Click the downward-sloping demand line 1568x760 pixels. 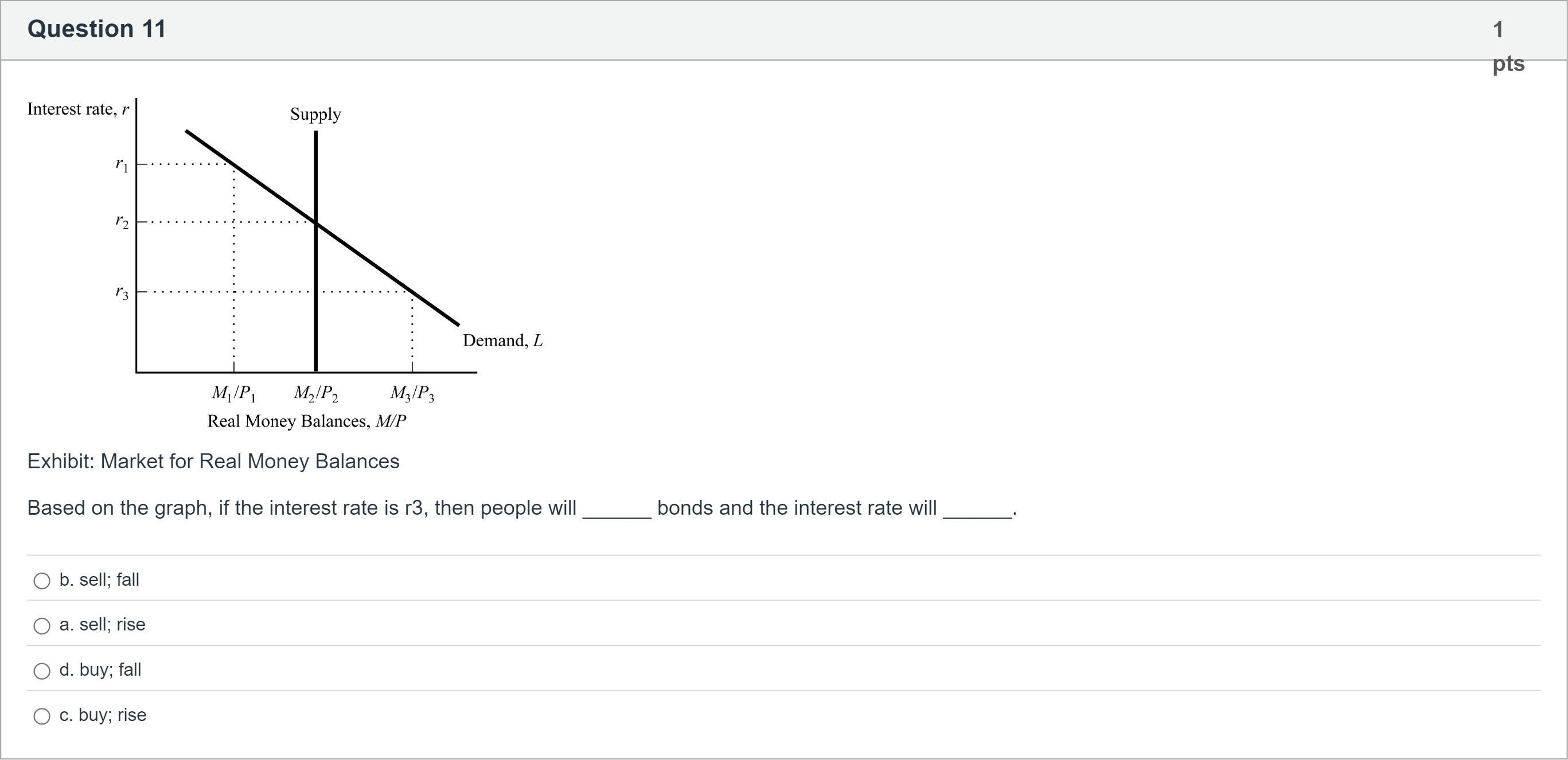(x=377, y=267)
